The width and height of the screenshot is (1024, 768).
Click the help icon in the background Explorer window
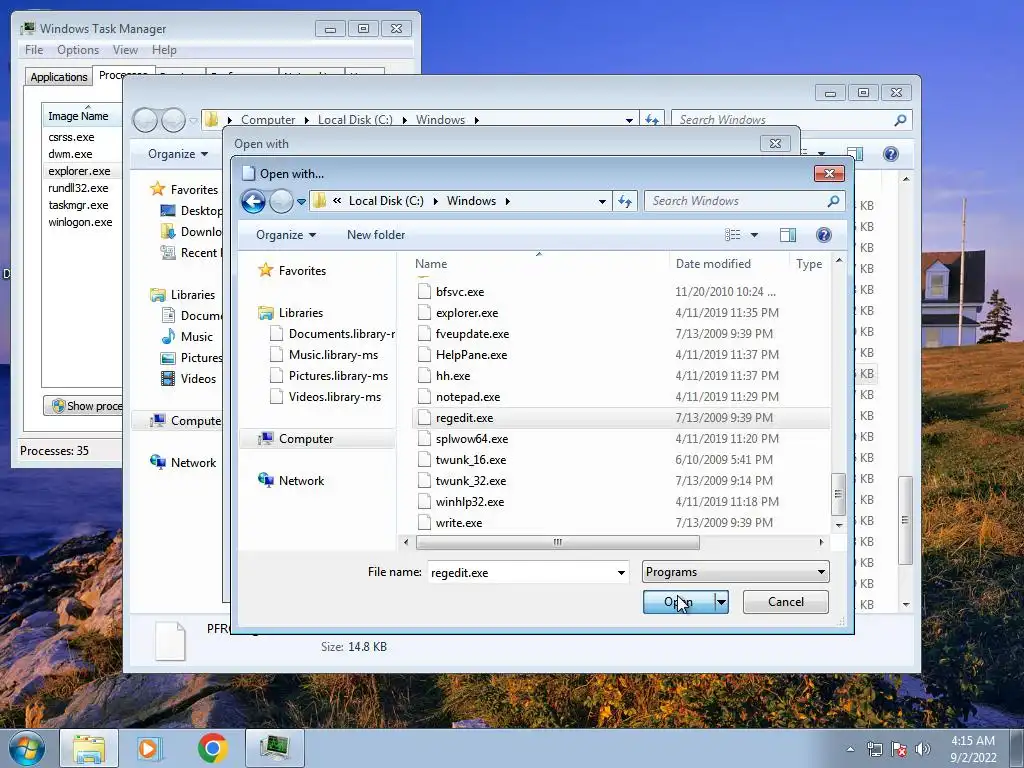[x=890, y=153]
